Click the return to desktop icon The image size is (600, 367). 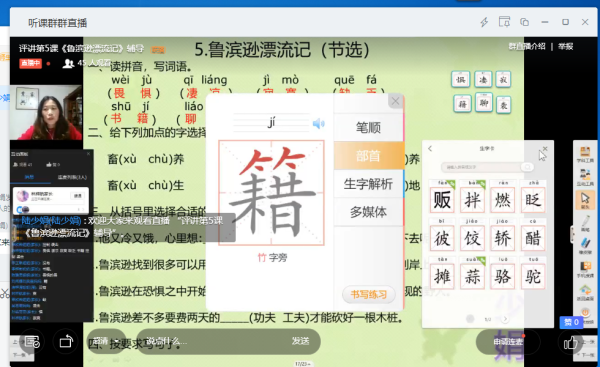585,292
